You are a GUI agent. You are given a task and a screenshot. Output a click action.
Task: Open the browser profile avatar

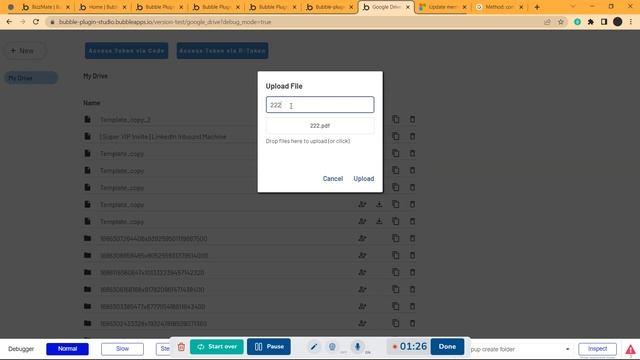[618, 22]
